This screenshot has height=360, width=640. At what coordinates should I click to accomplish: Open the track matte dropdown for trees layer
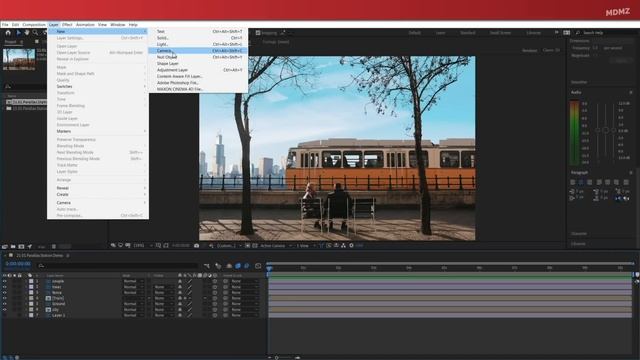[x=163, y=287]
